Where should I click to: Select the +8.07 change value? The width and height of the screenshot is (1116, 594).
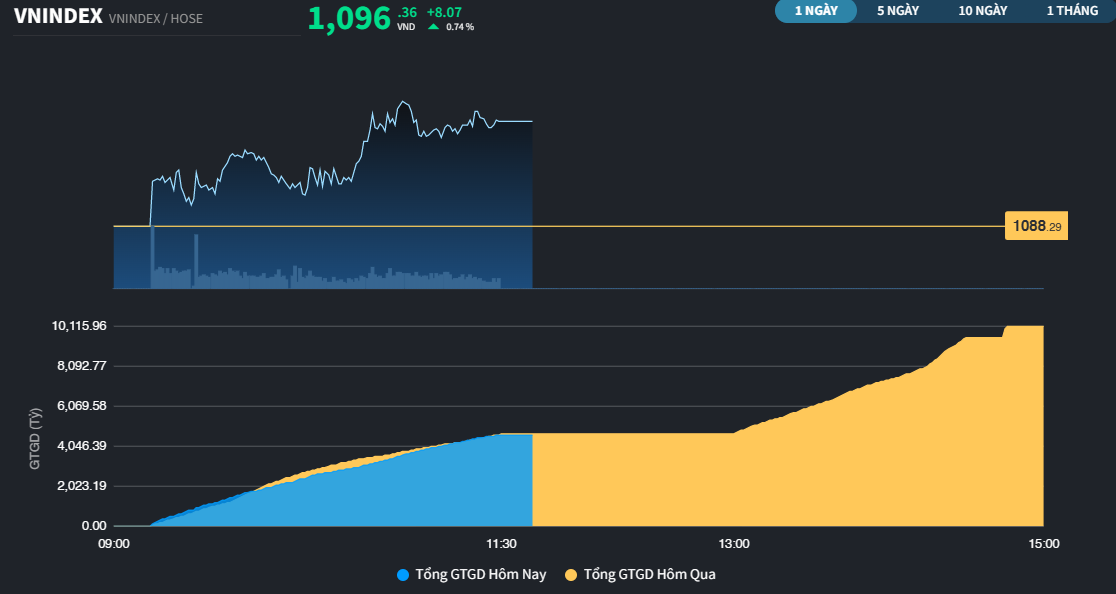click(444, 13)
